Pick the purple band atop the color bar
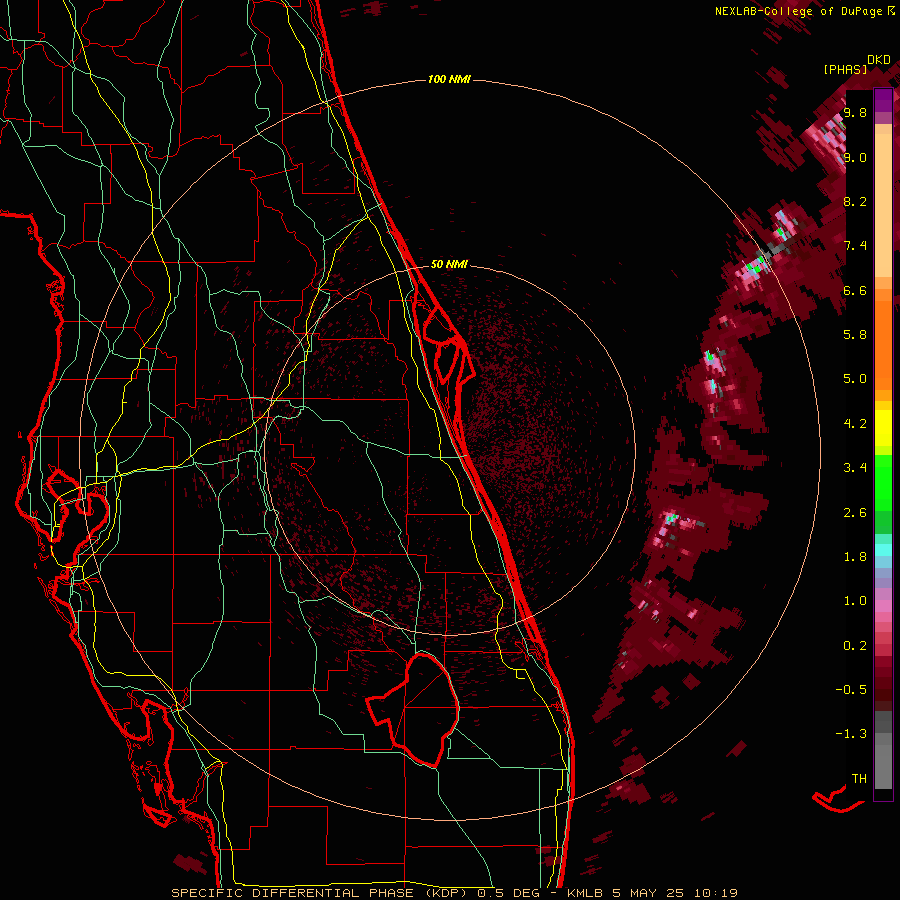This screenshot has width=900, height=900. pos(883,100)
